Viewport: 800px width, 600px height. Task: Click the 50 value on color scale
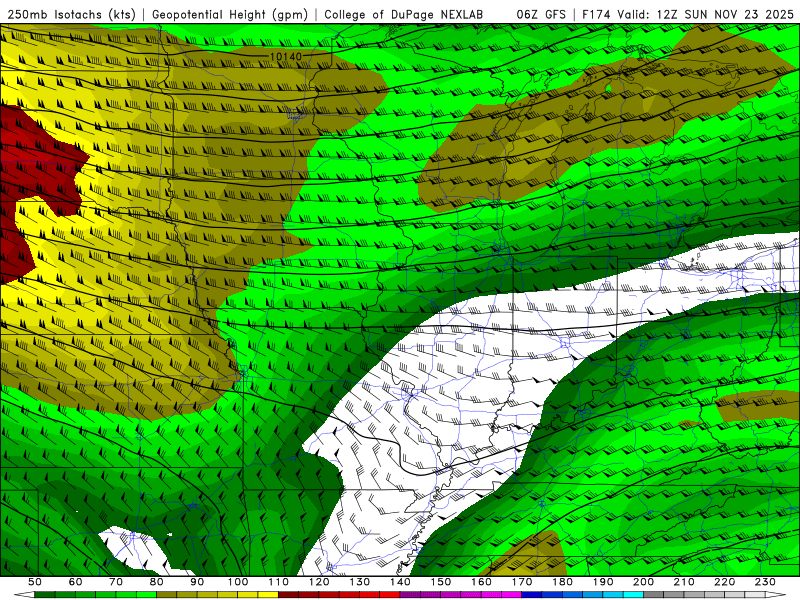point(35,582)
